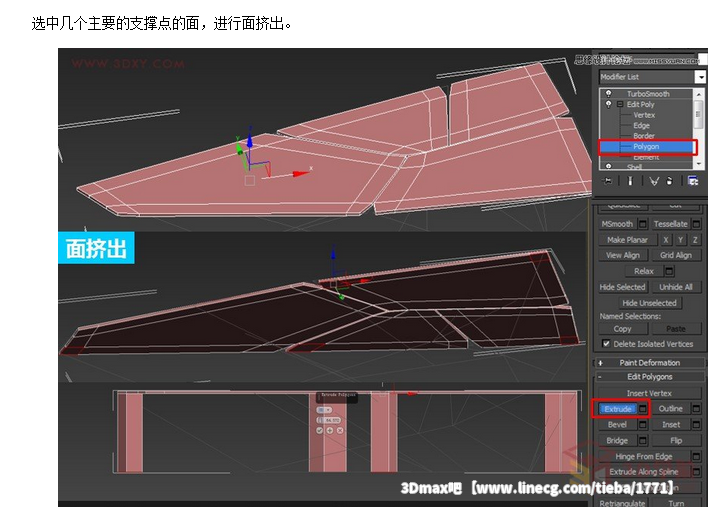Click the Extrude Along Spline button

644,472
